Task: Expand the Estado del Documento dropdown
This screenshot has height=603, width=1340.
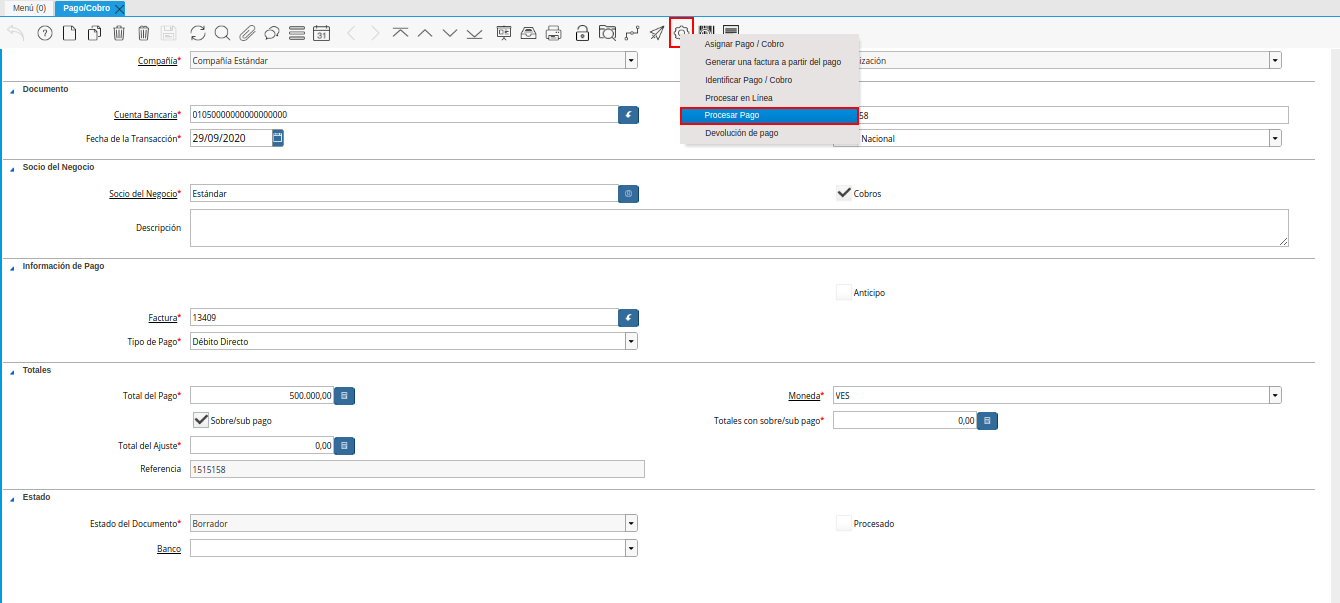Action: tap(631, 523)
